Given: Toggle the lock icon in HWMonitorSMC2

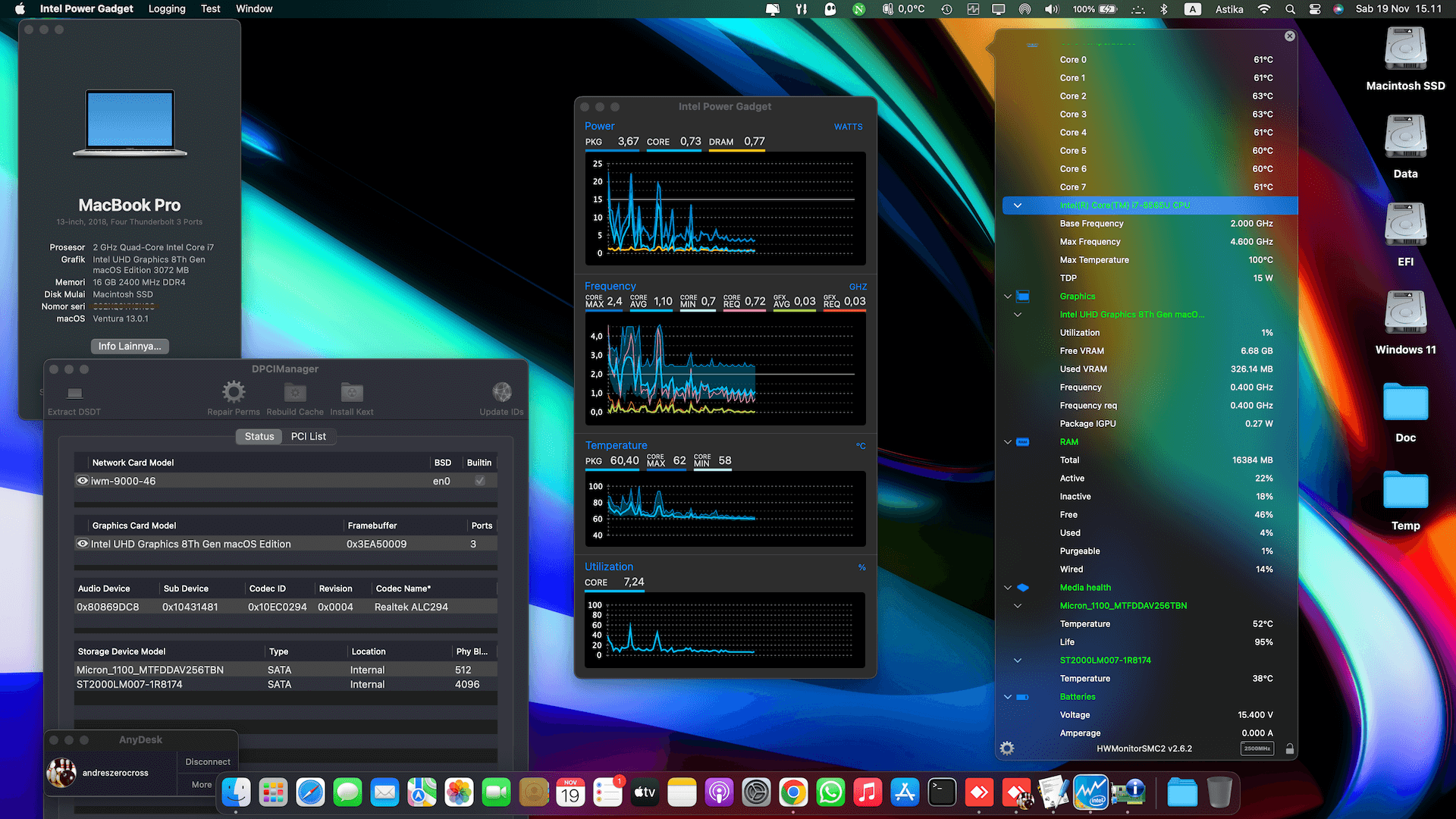Looking at the screenshot, I should (1289, 748).
